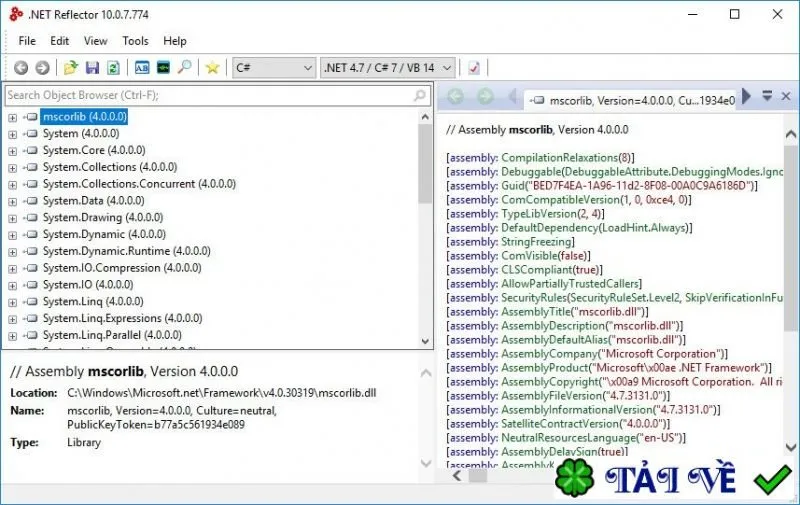
Task: Open the Tools menu
Action: pos(135,41)
